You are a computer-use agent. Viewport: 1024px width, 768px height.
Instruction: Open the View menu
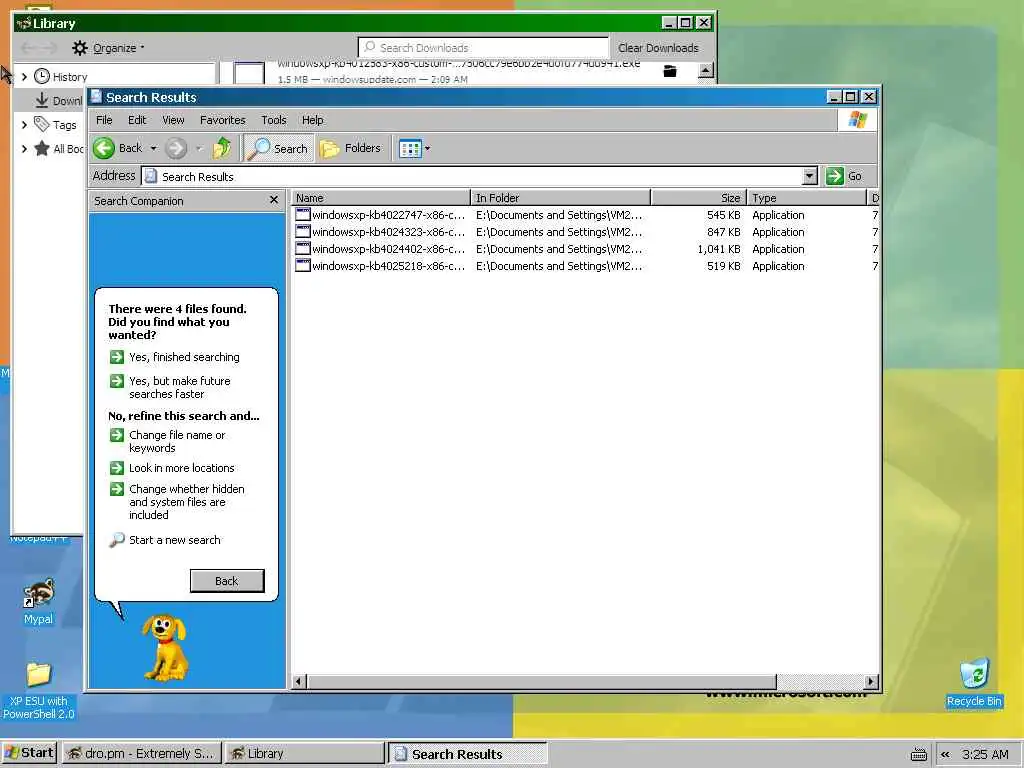[x=173, y=120]
